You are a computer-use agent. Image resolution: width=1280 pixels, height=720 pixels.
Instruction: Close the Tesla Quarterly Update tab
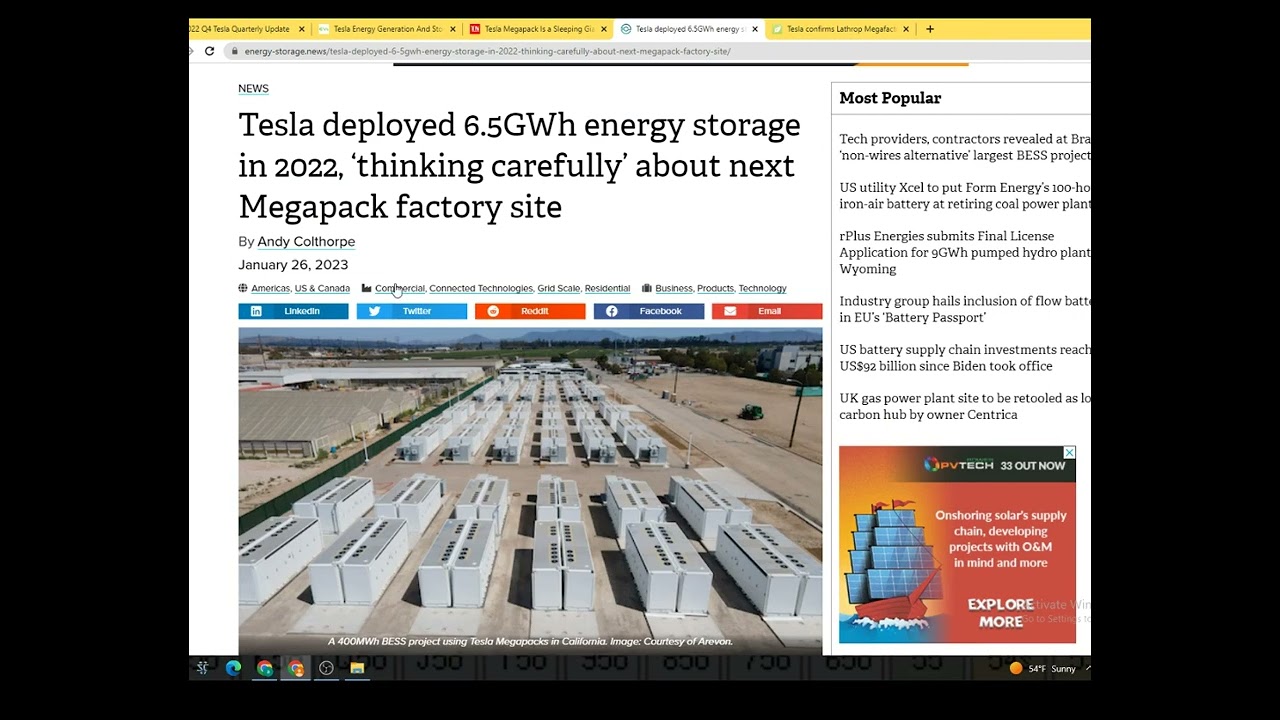coord(301,29)
